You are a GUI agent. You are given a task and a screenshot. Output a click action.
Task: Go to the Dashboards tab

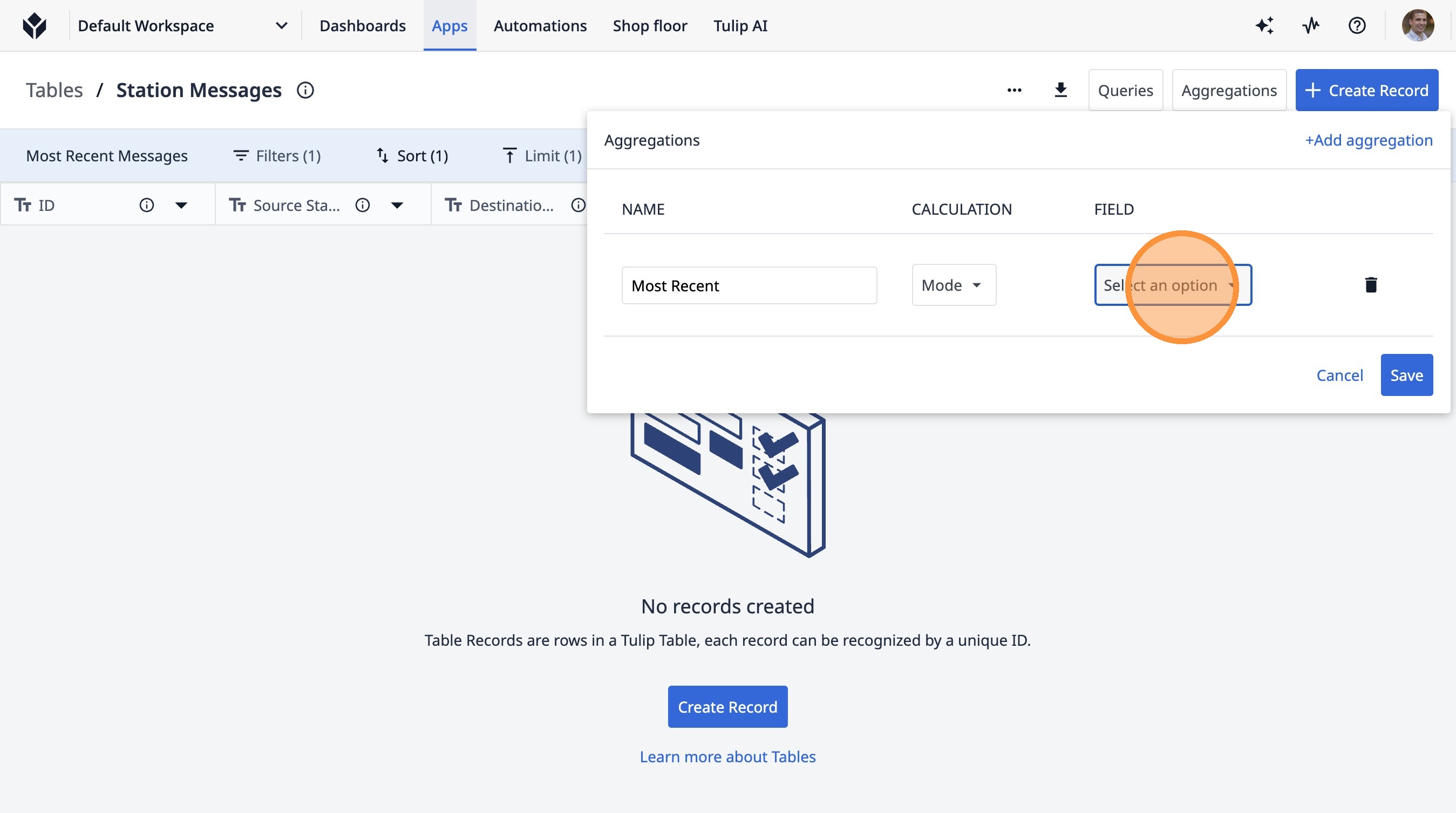pos(362,25)
